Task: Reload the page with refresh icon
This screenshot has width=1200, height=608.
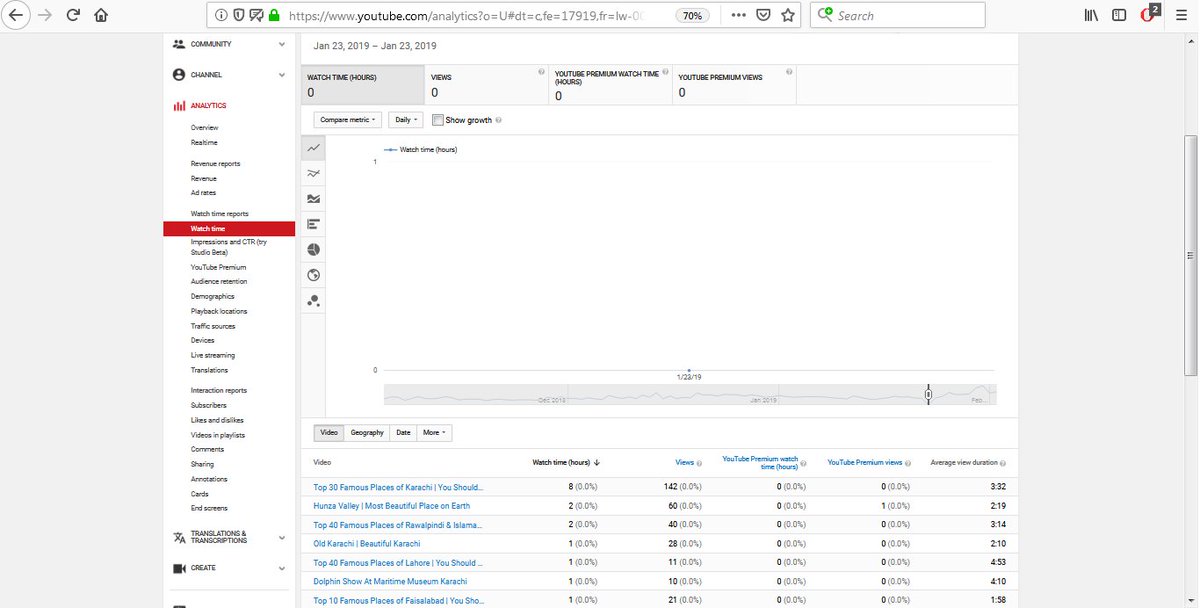Action: (x=73, y=15)
